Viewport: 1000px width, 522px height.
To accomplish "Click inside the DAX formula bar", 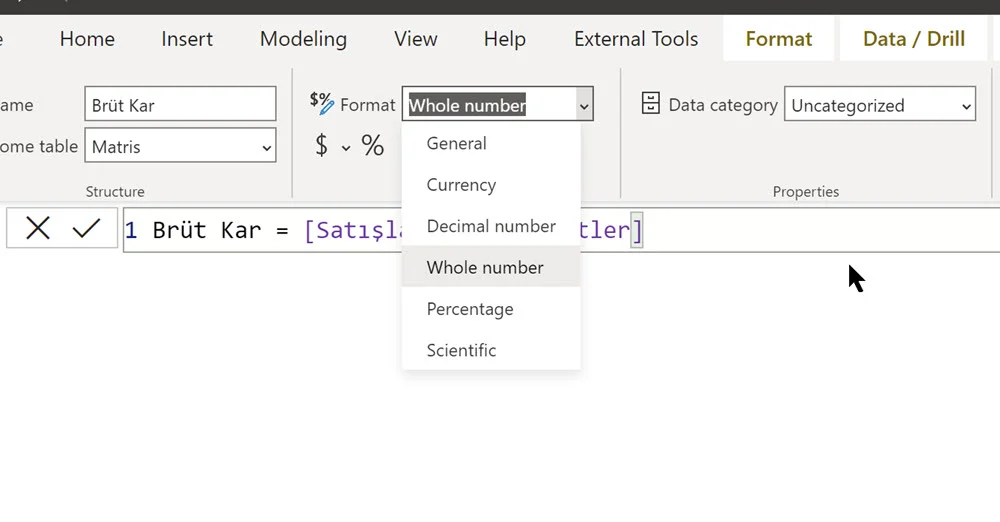I will pyautogui.click(x=561, y=230).
